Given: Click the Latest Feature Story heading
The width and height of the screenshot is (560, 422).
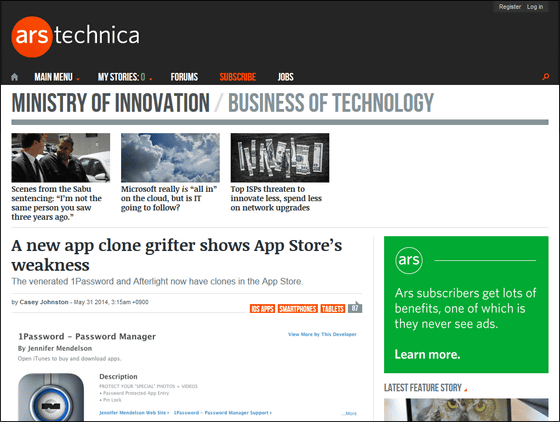Looking at the screenshot, I should point(423,388).
